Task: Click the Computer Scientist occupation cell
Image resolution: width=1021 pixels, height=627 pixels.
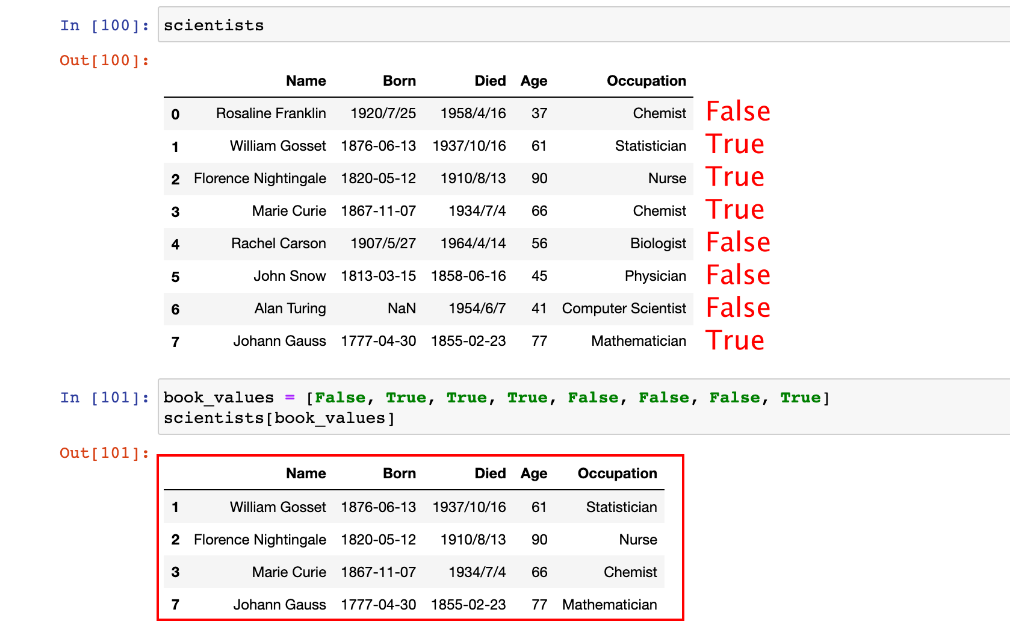Action: [624, 309]
